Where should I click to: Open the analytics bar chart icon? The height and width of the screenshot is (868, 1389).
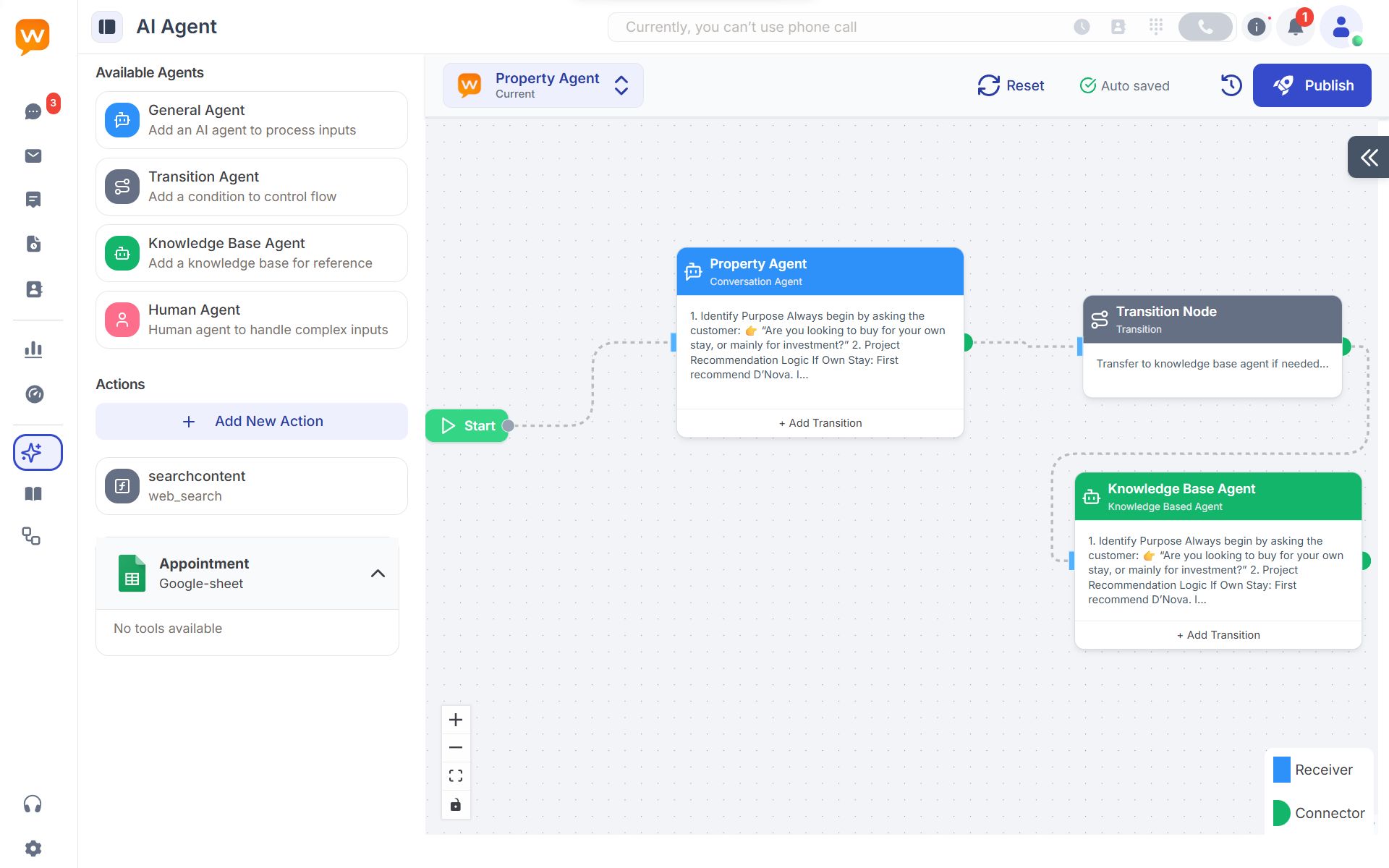pos(33,349)
